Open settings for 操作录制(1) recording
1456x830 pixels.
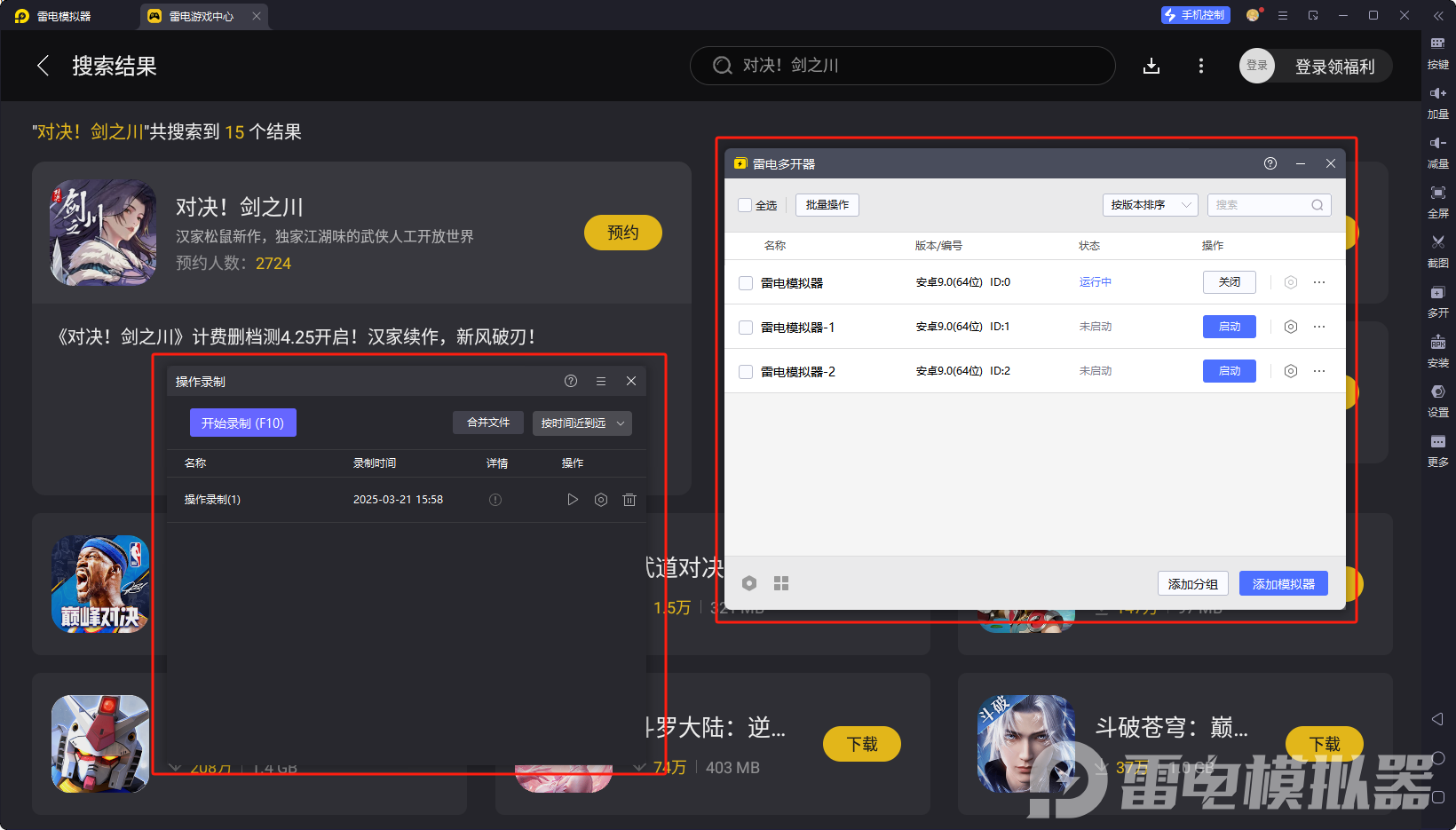coord(601,500)
